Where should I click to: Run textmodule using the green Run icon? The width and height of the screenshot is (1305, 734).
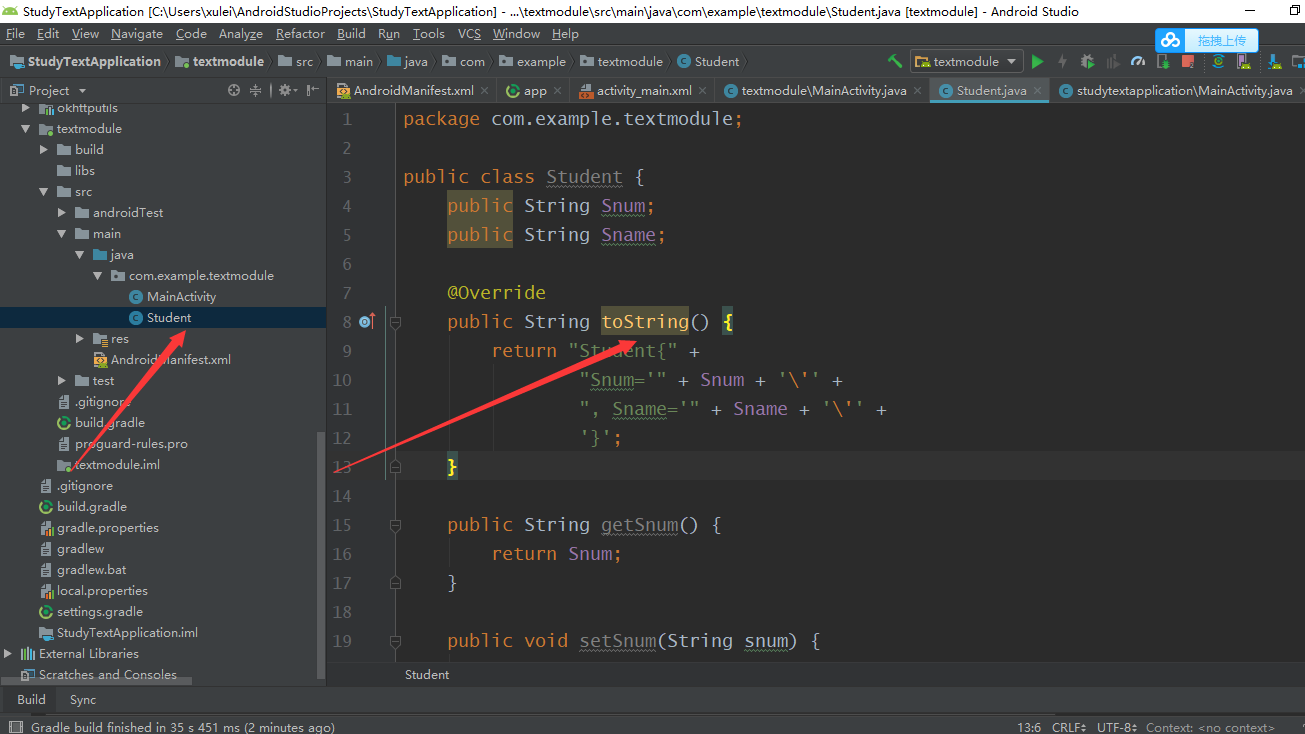(x=1038, y=61)
